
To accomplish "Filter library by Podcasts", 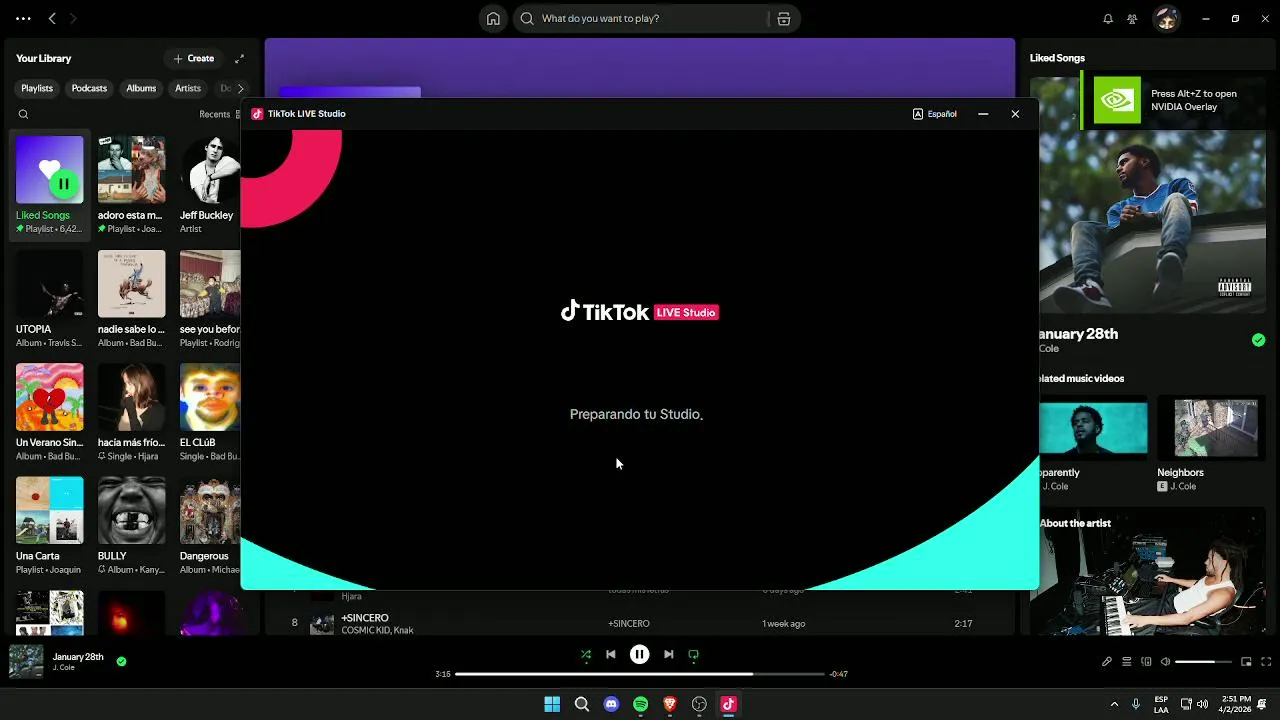I will click(x=89, y=88).
